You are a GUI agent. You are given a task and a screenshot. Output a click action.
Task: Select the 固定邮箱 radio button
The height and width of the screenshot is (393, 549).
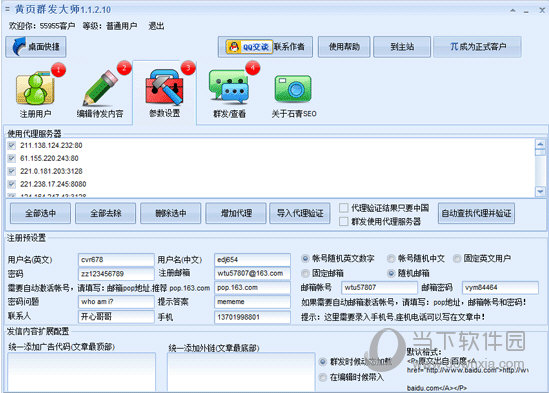pyautogui.click(x=305, y=273)
